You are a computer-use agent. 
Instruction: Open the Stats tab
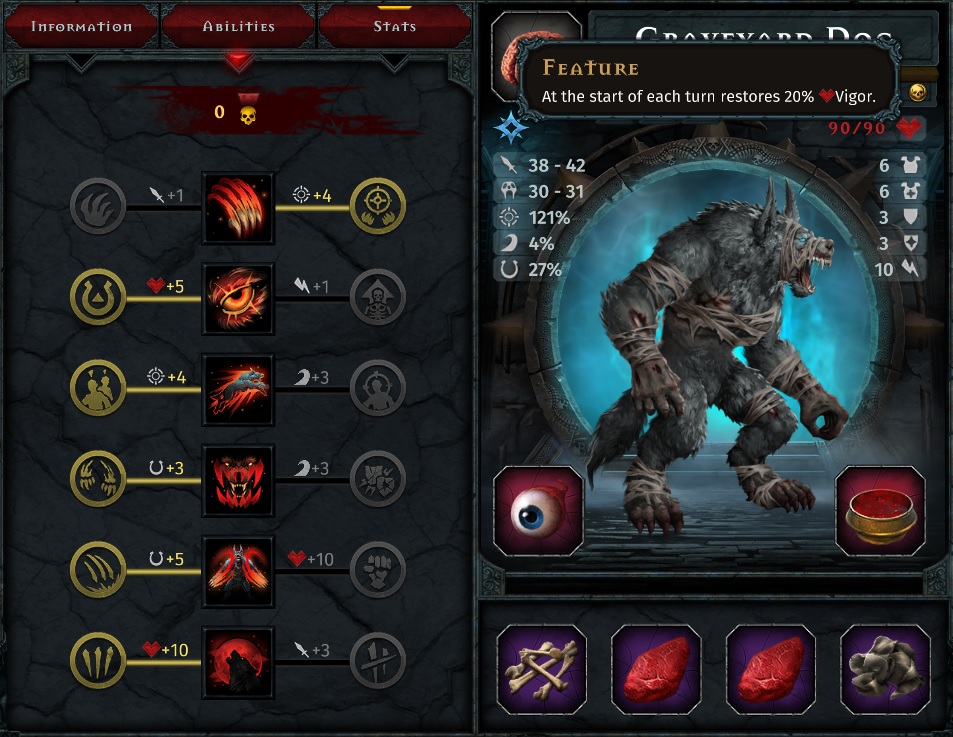[395, 26]
